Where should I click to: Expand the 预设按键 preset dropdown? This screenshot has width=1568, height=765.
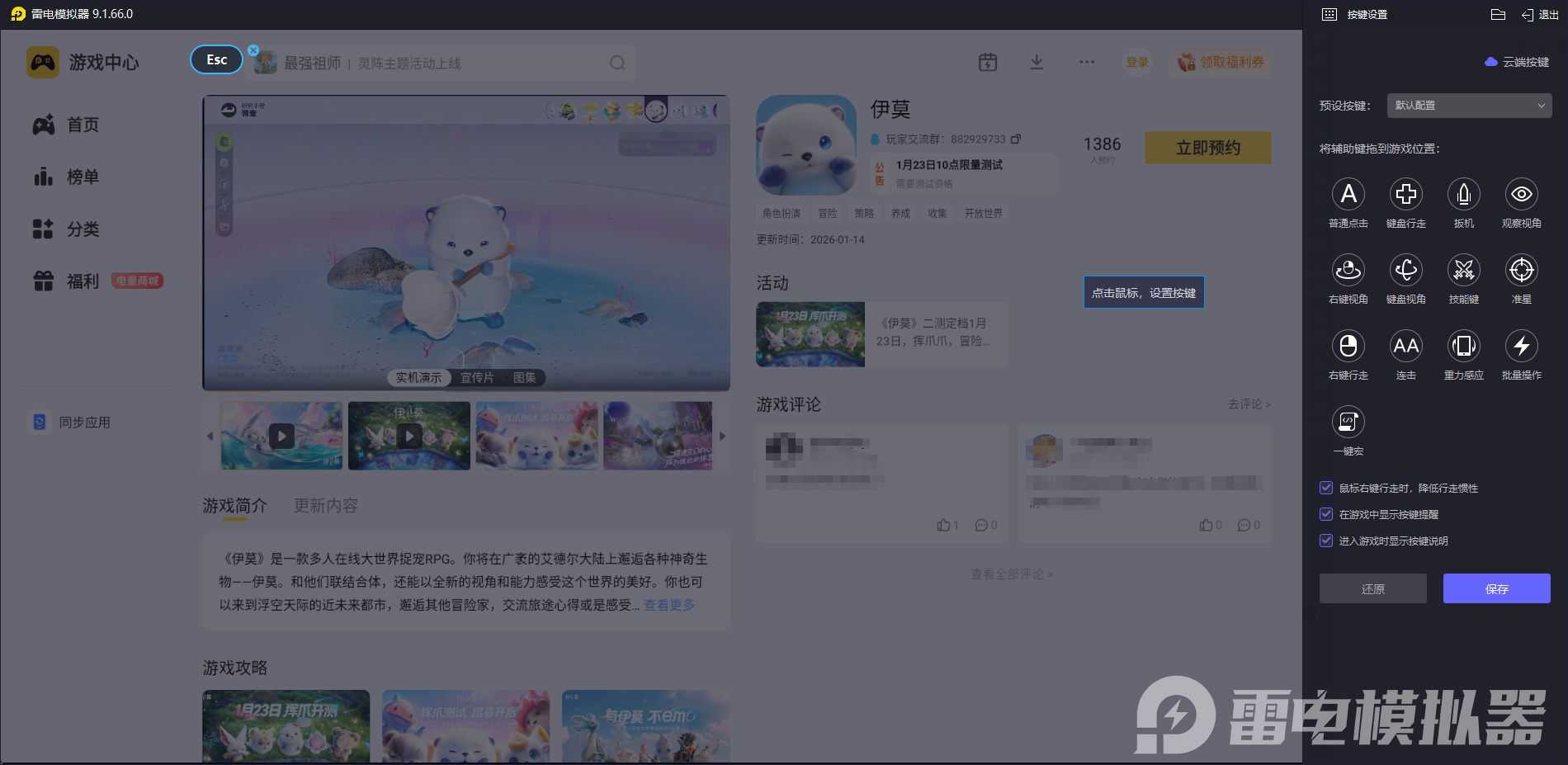pyautogui.click(x=1469, y=106)
